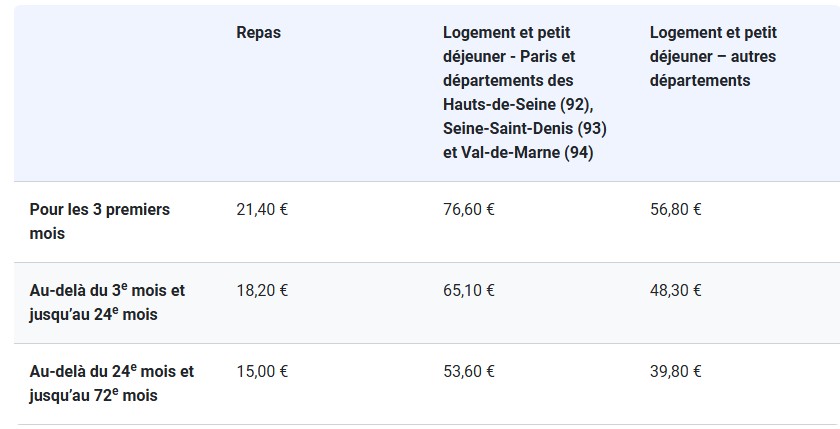Select the 'Au-delà du 3e mois' row label
This screenshot has width=840, height=429.
(x=107, y=302)
